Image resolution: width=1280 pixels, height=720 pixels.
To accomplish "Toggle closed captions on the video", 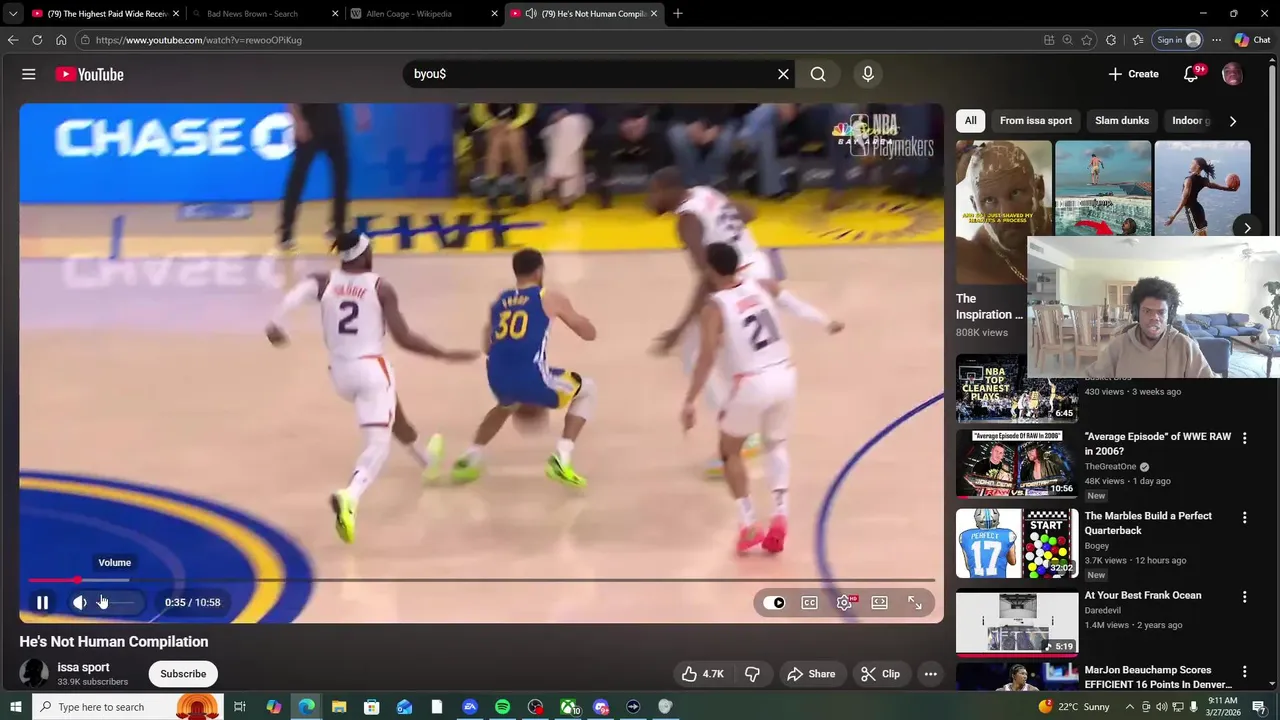I will (809, 602).
